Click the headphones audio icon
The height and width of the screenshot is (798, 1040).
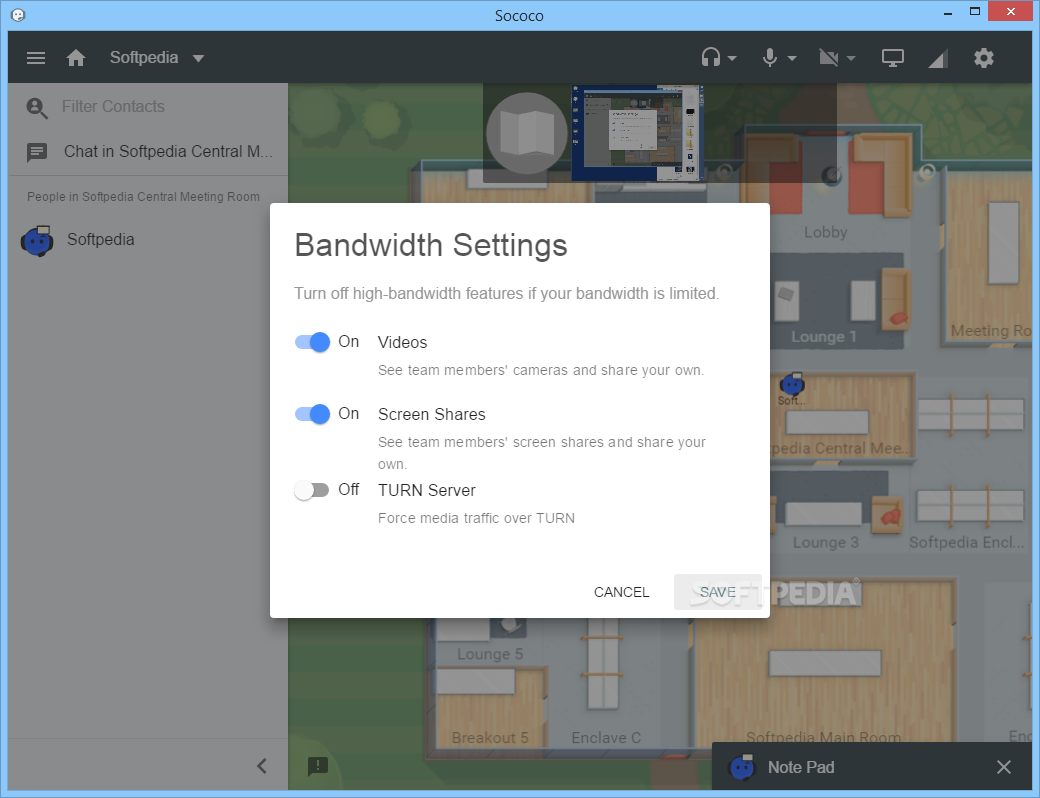coord(711,58)
